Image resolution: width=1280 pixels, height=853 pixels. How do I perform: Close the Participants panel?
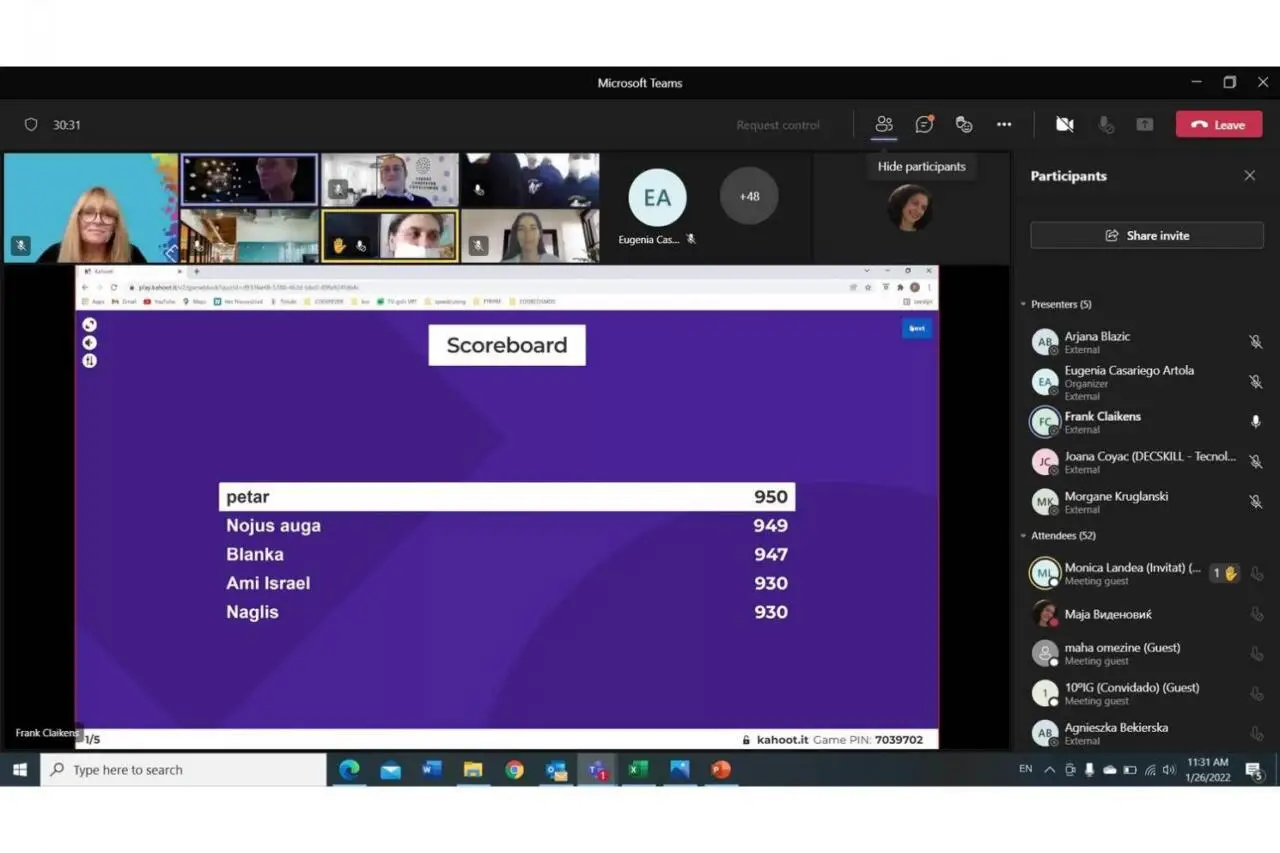1249,175
